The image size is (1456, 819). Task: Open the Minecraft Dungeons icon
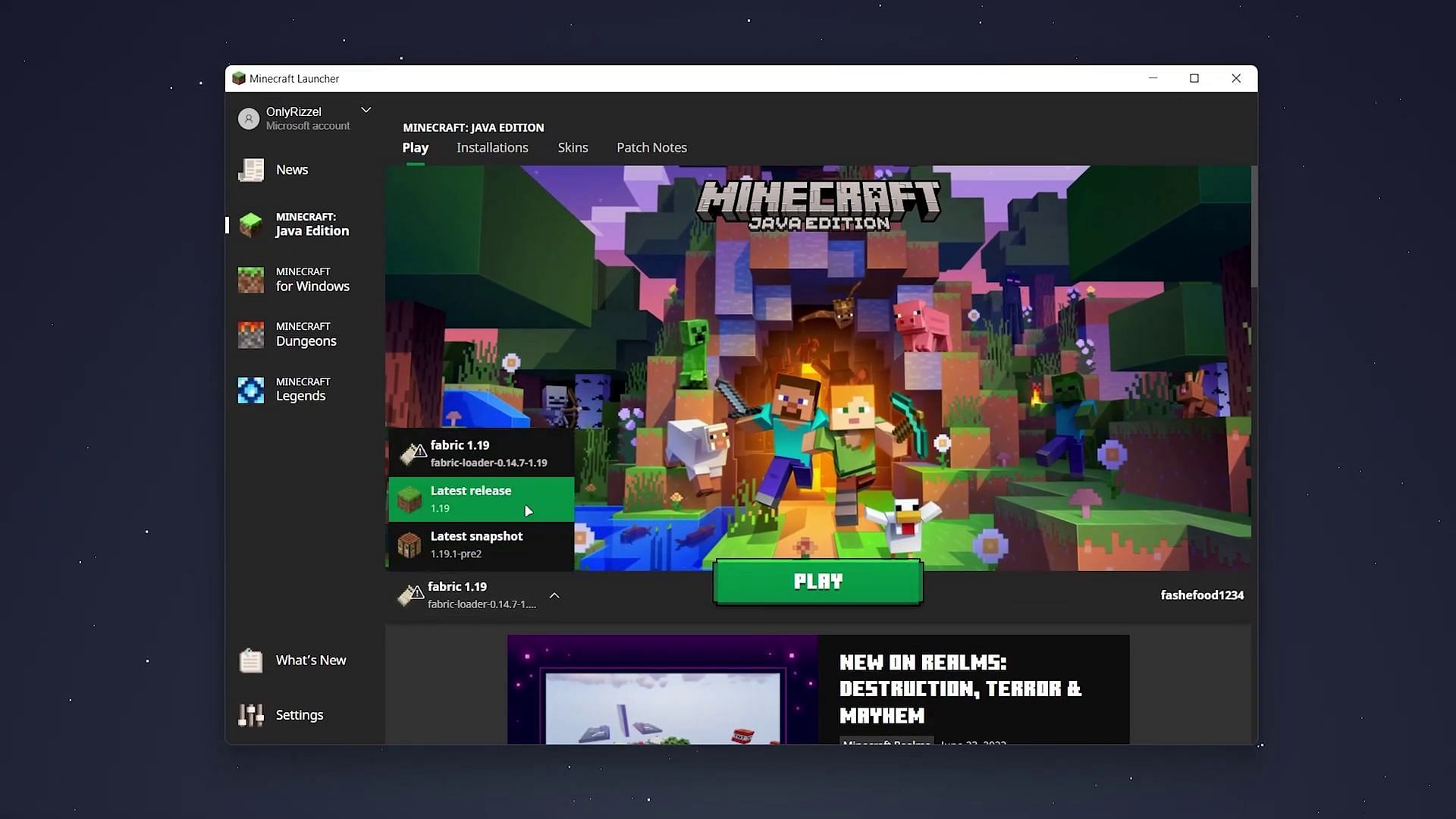tap(250, 334)
